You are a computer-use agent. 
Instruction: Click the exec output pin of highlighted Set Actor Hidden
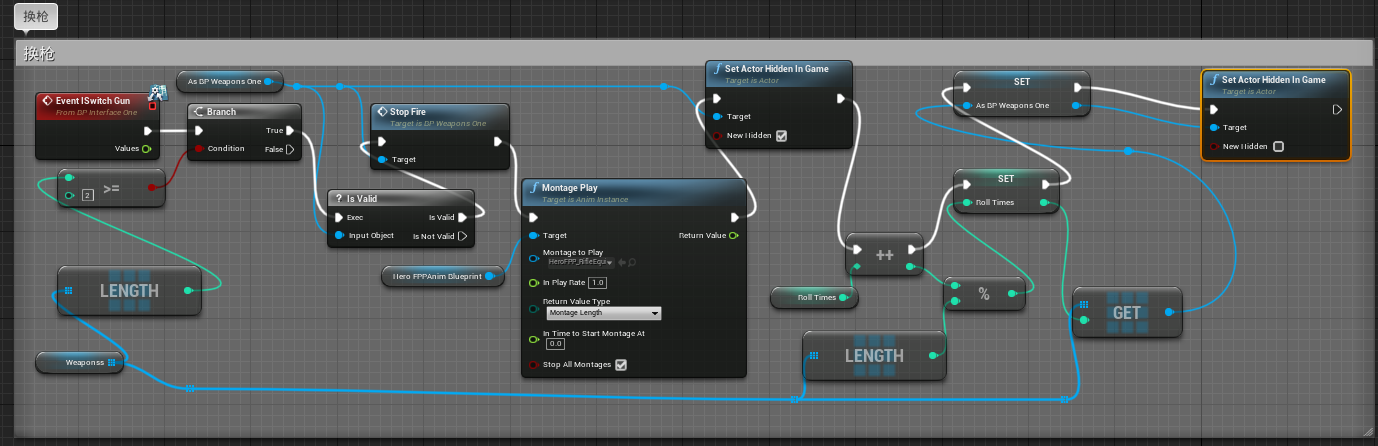(x=1337, y=110)
